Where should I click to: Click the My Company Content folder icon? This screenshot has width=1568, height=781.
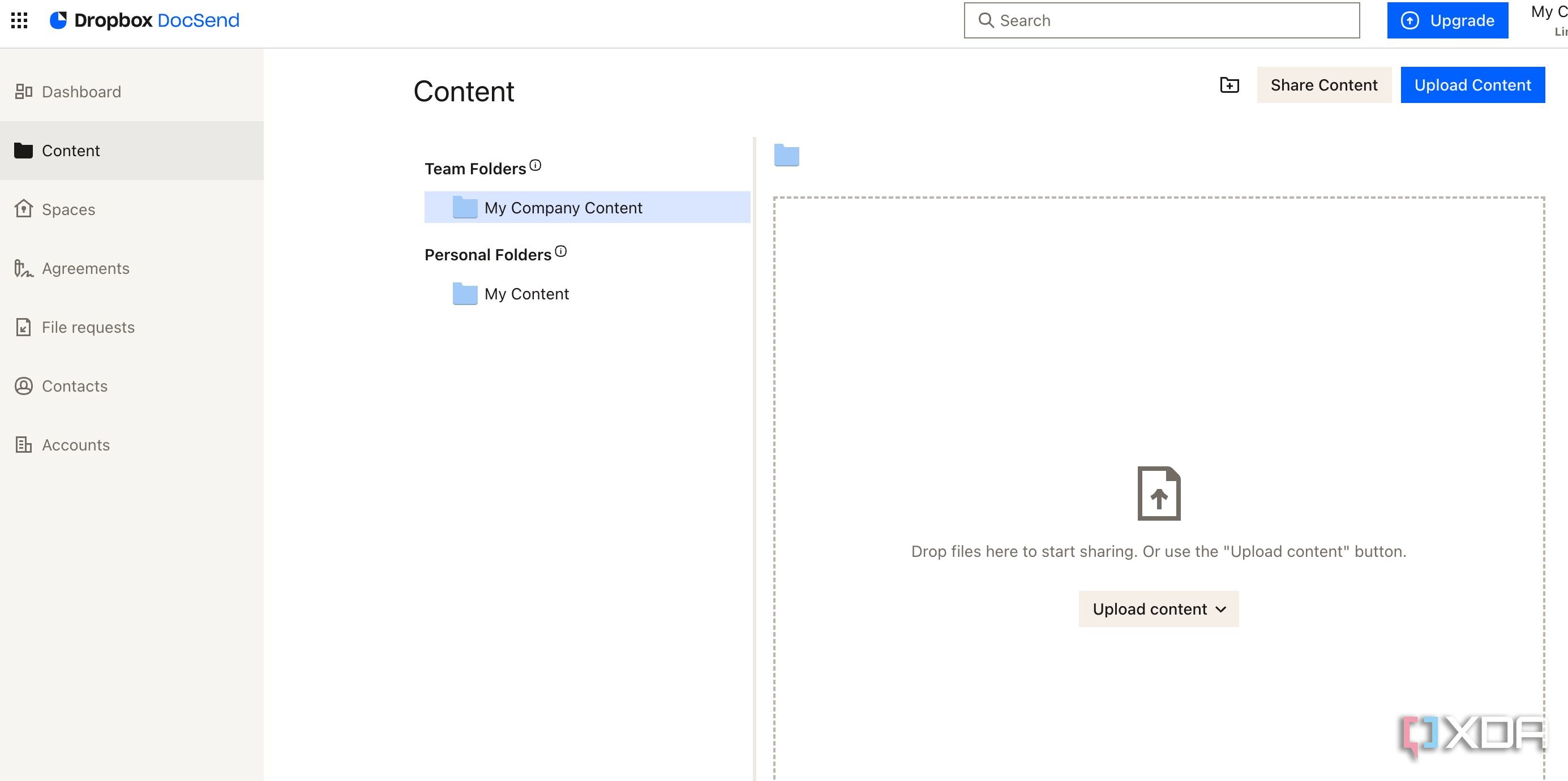tap(465, 208)
